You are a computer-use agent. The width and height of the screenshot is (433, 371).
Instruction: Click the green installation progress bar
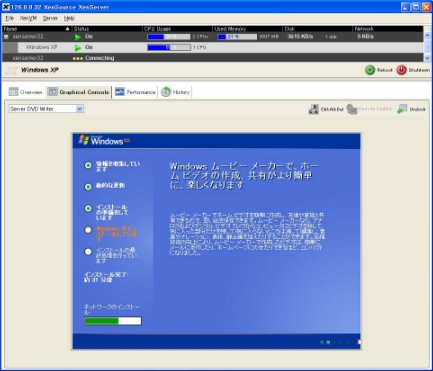(x=113, y=321)
